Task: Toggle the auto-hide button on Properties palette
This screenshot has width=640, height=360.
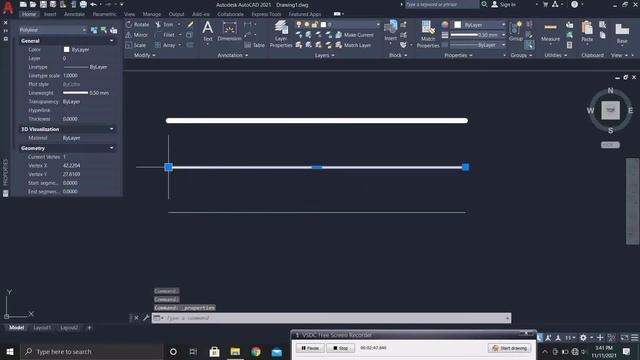Action: pos(5,31)
